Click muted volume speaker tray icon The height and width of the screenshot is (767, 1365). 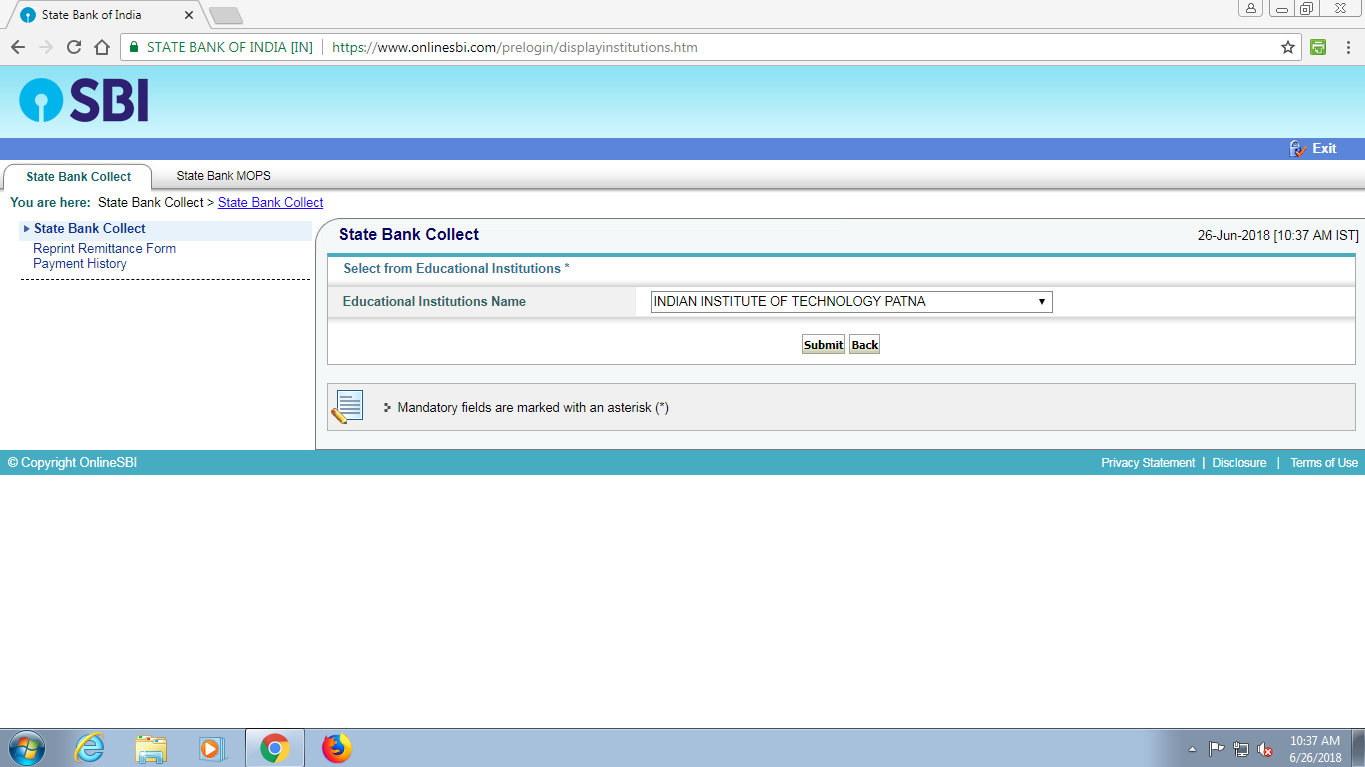[x=1265, y=749]
